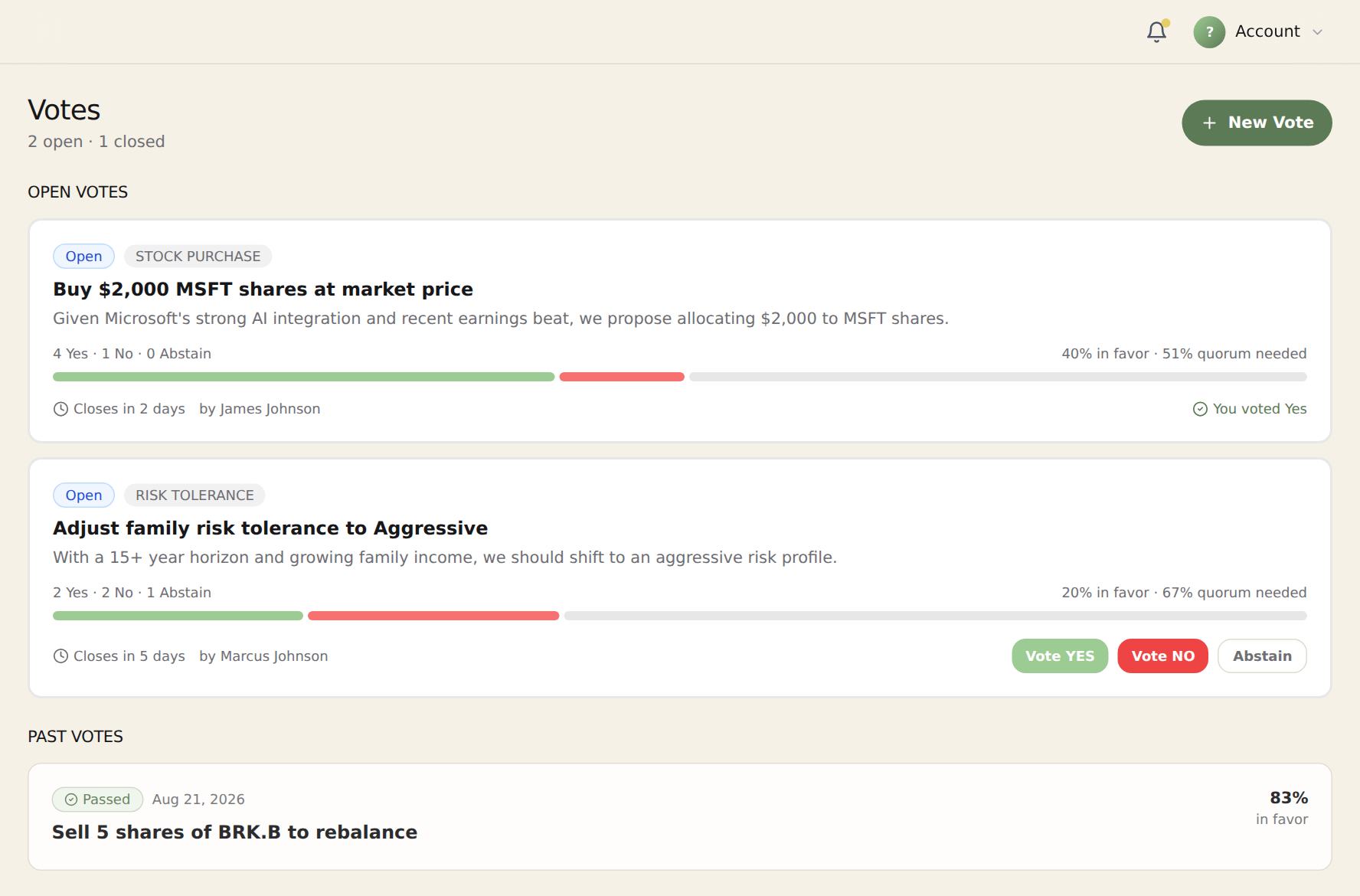Click checkmark icon next to You voted Yes
The width and height of the screenshot is (1360, 896).
1200,409
